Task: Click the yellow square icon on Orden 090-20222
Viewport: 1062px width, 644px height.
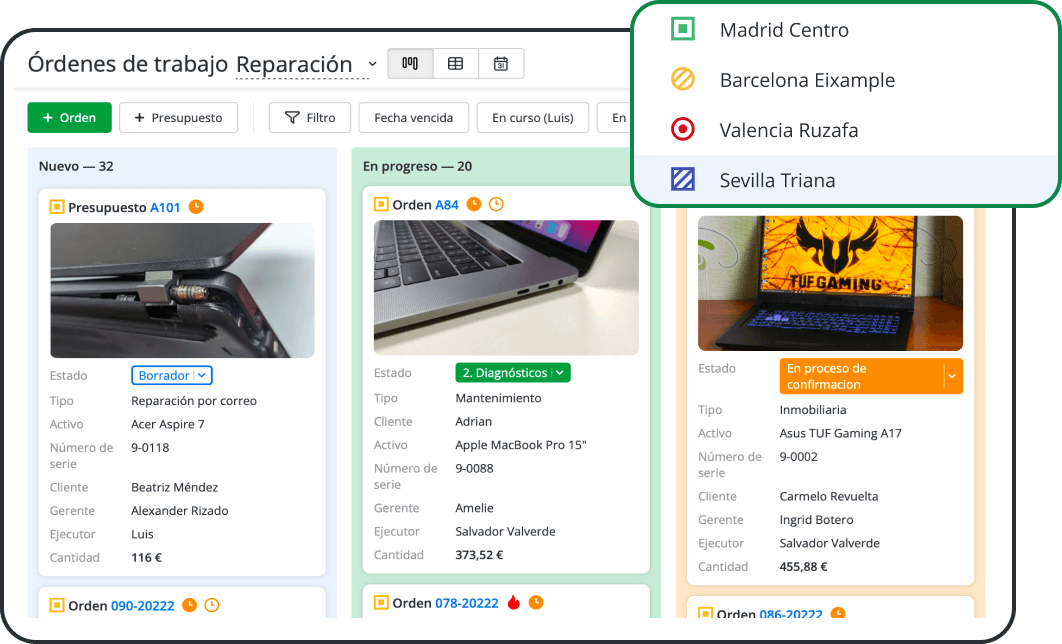Action: 57,605
